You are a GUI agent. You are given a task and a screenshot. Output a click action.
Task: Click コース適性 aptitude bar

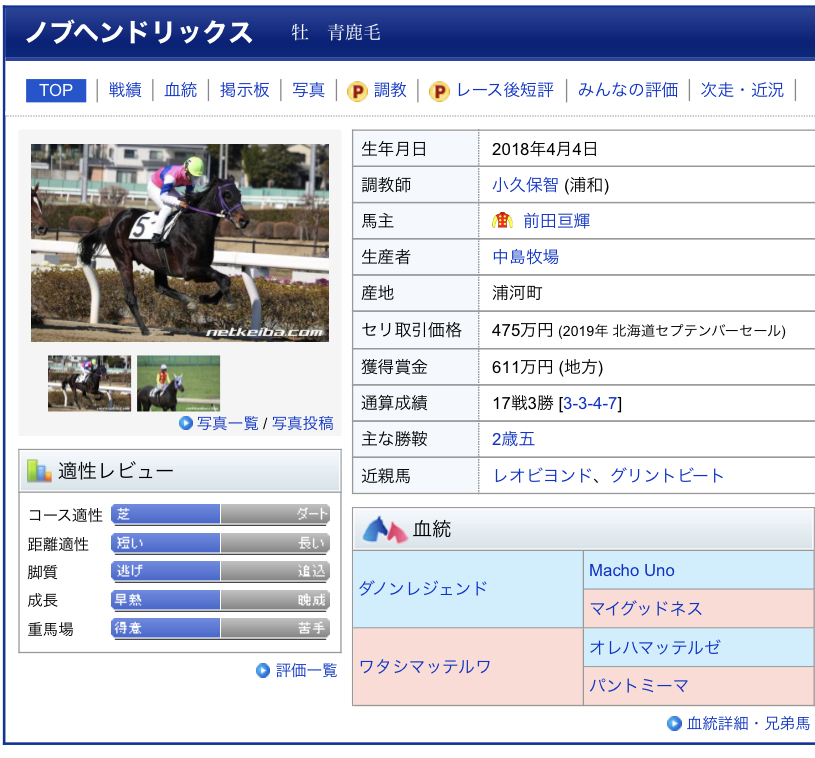pos(220,514)
